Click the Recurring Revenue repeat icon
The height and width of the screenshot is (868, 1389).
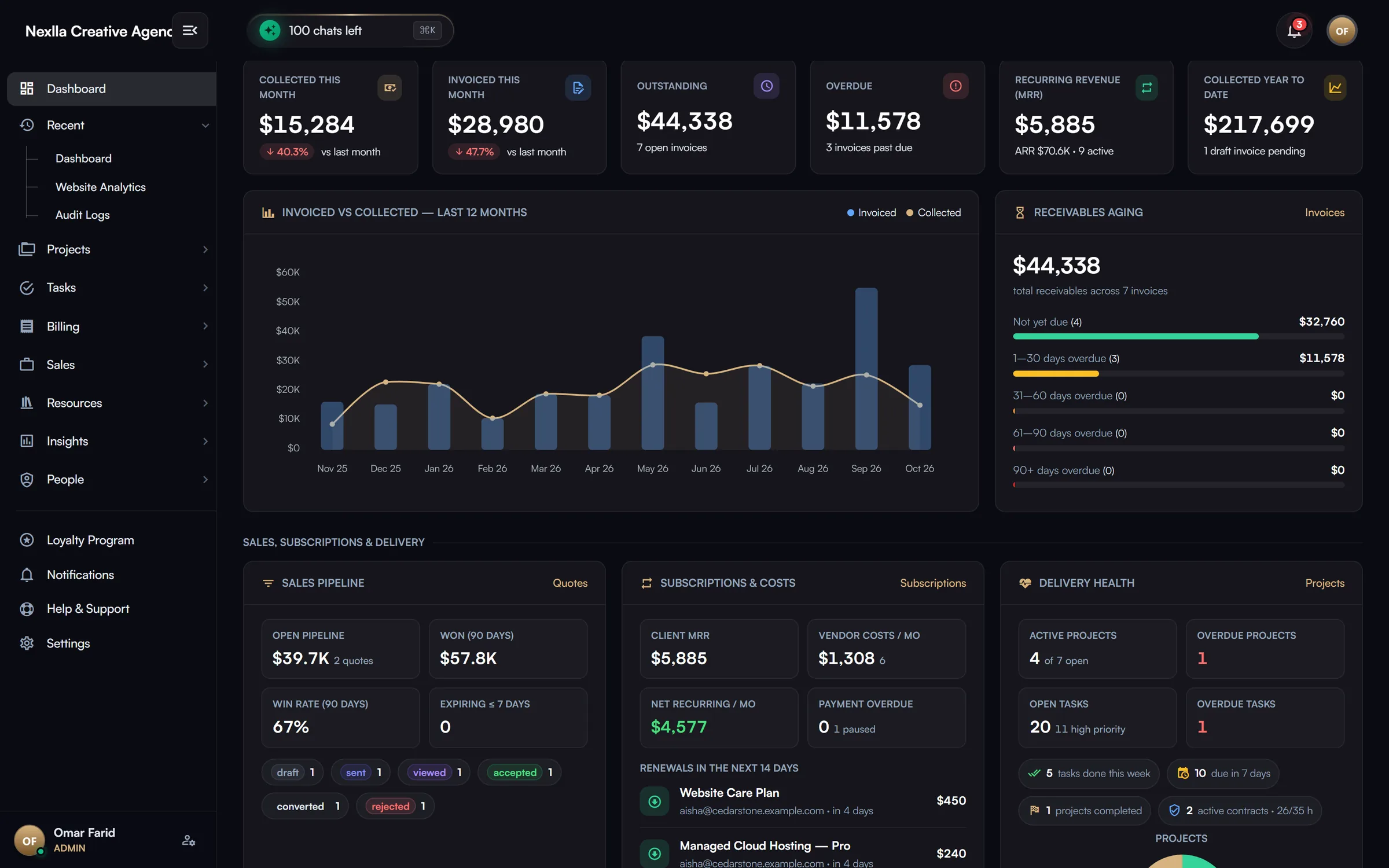click(1146, 87)
